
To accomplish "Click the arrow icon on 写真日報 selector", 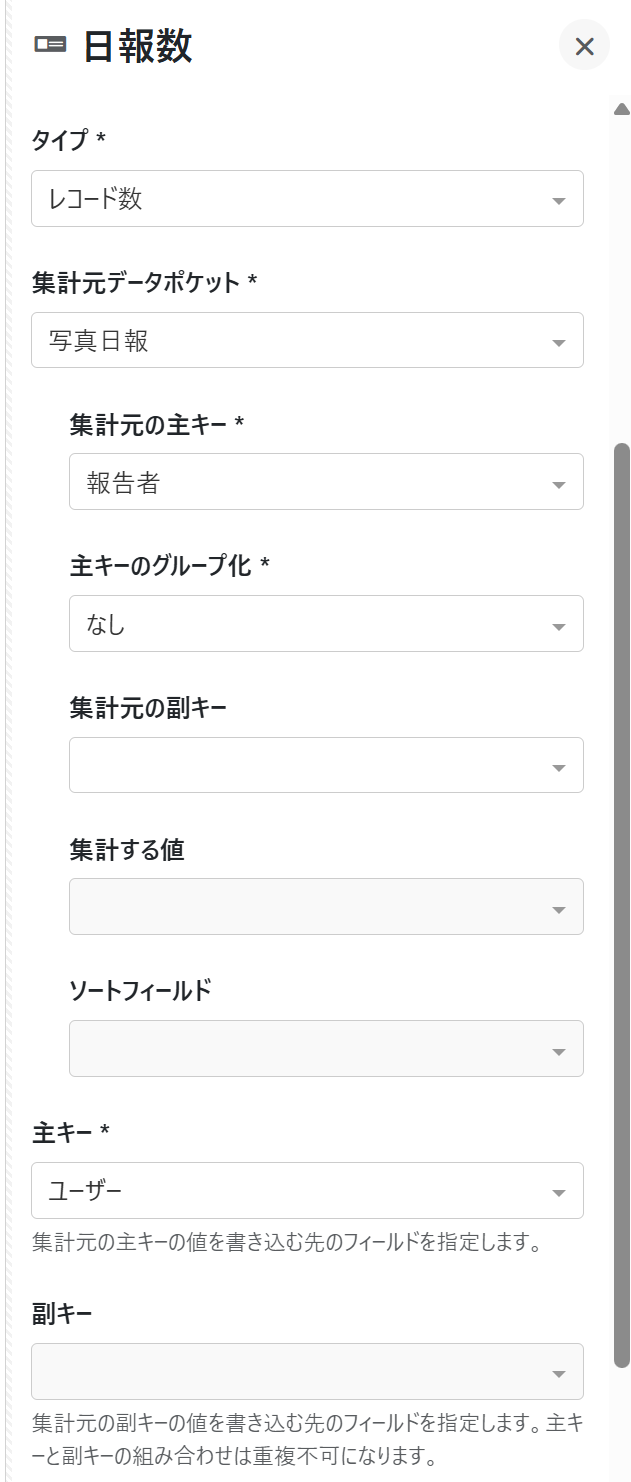I will click(x=559, y=343).
